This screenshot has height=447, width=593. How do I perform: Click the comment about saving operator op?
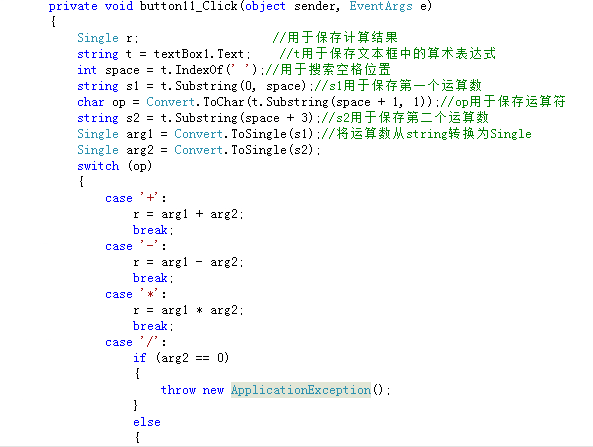(503, 101)
